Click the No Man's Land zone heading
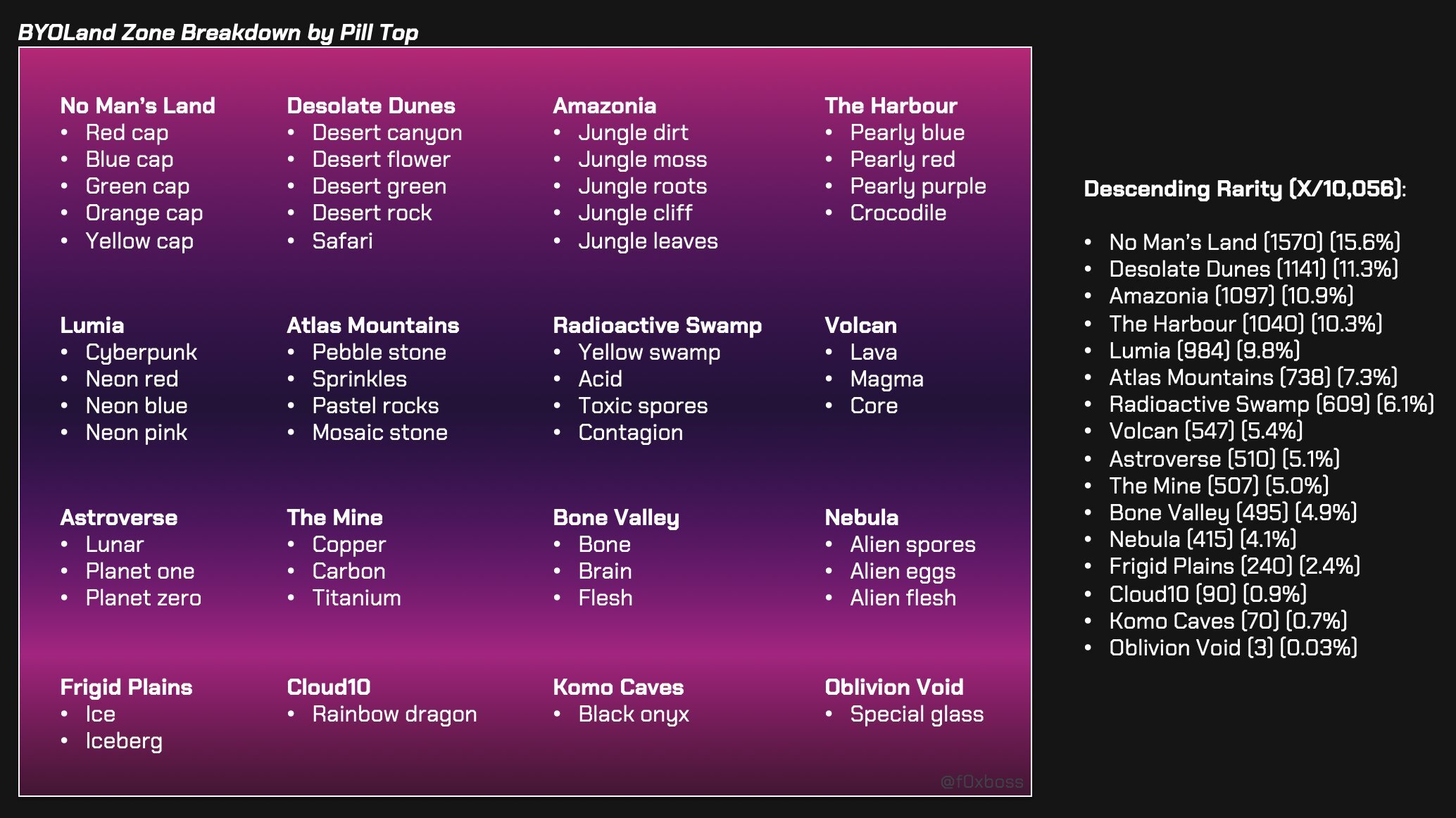Image resolution: width=1456 pixels, height=818 pixels. (x=137, y=106)
